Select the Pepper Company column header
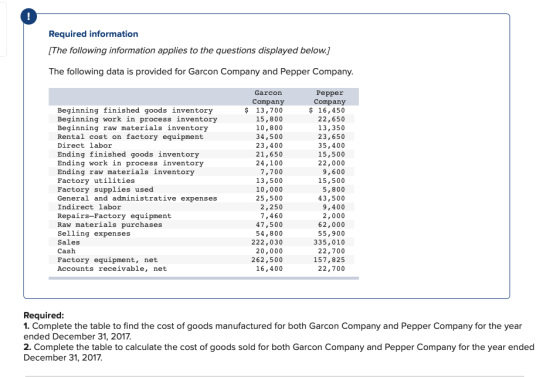Image resolution: width=560 pixels, height=377 pixels. [x=330, y=97]
